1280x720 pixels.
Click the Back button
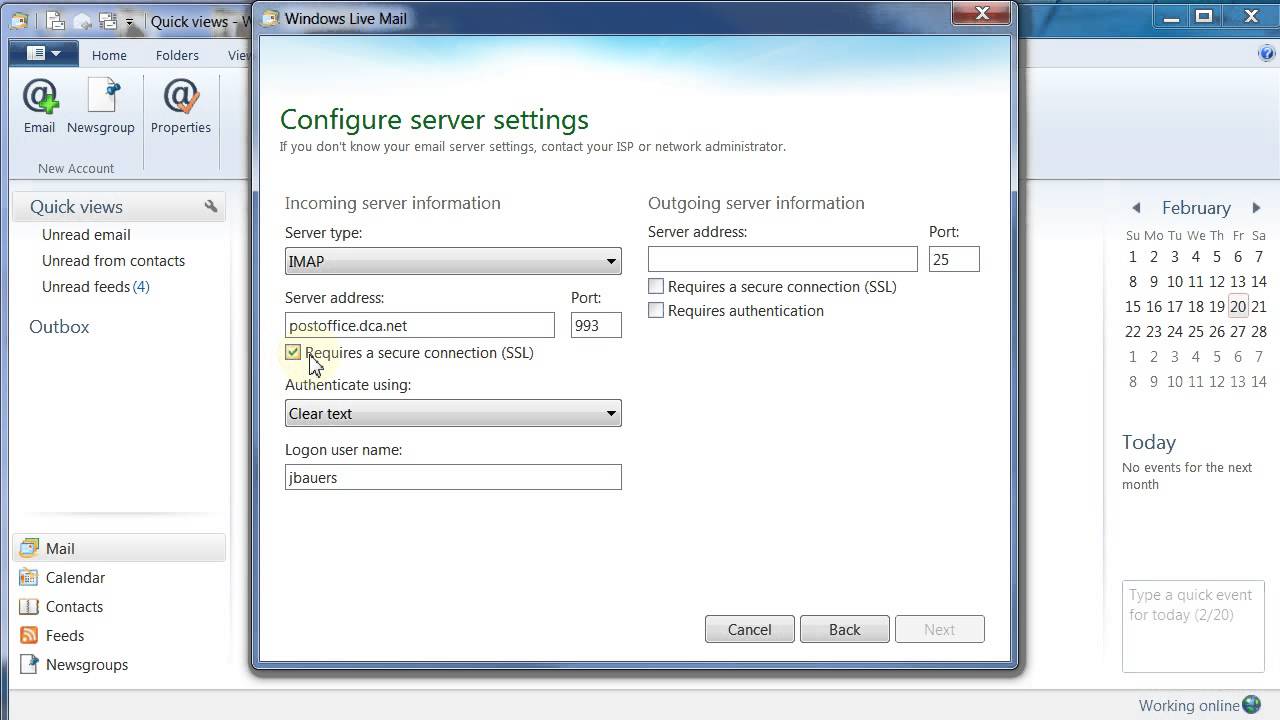[844, 629]
